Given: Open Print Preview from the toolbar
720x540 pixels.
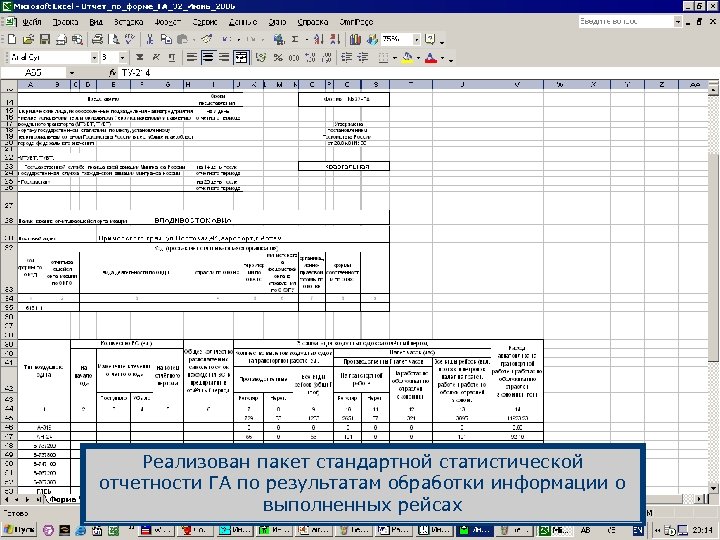Looking at the screenshot, I should click(x=116, y=39).
